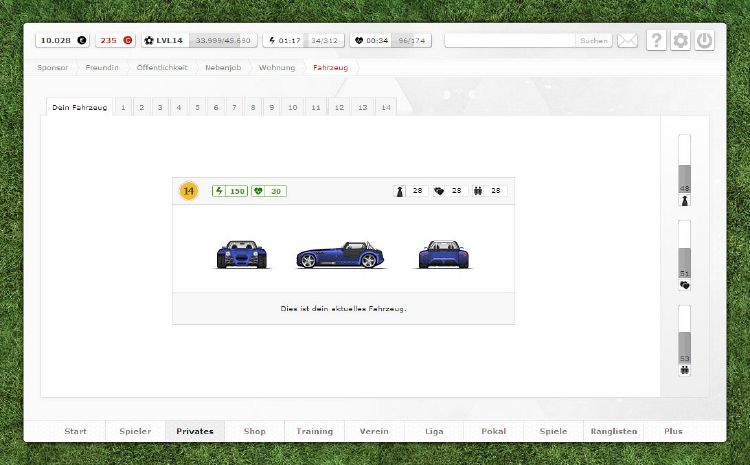
Task: Click the power logout icon
Action: 705,41
